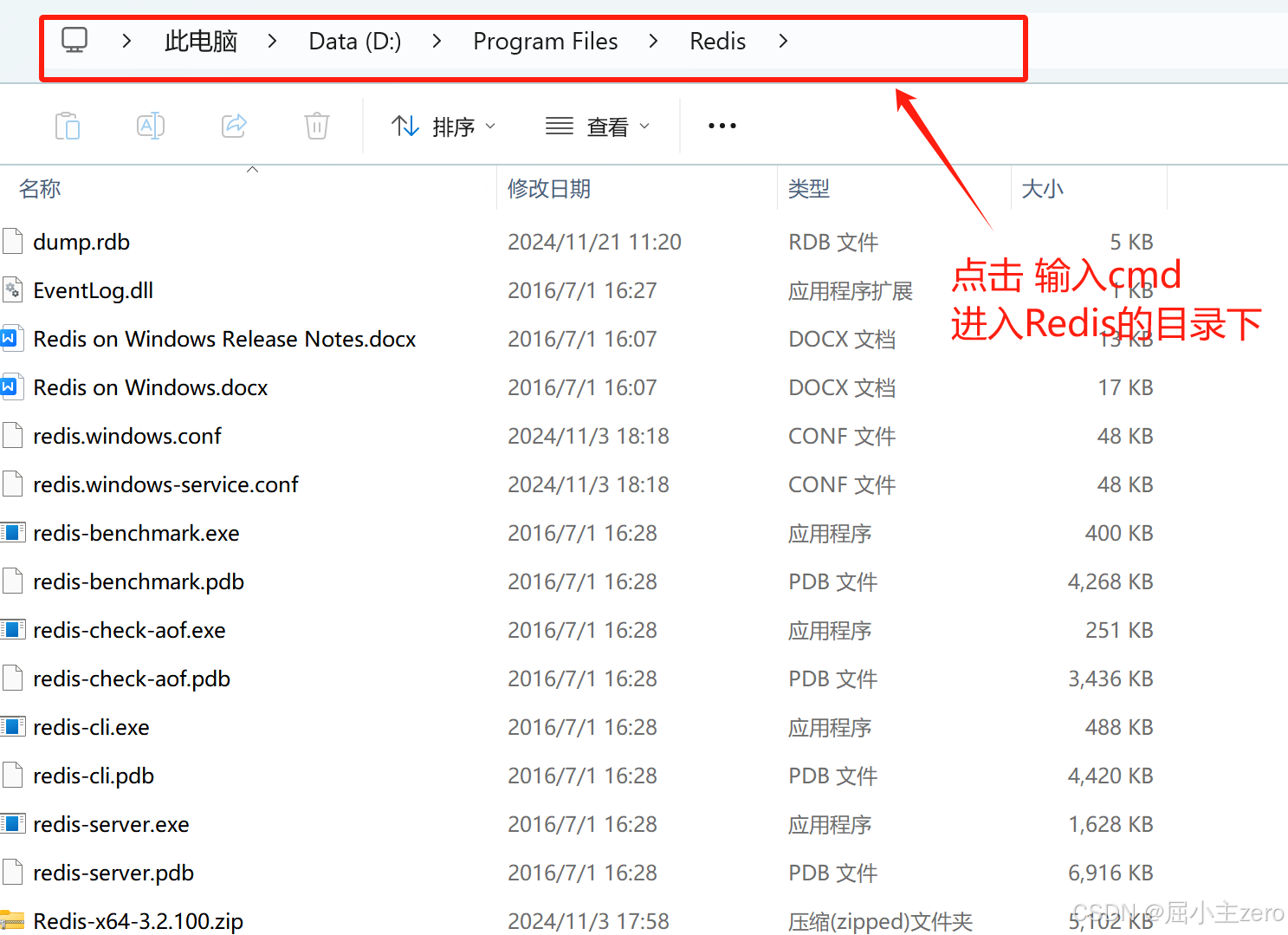Expand chevron after 此电脑 breadcrumb
The height and width of the screenshot is (935, 1288).
(x=272, y=41)
